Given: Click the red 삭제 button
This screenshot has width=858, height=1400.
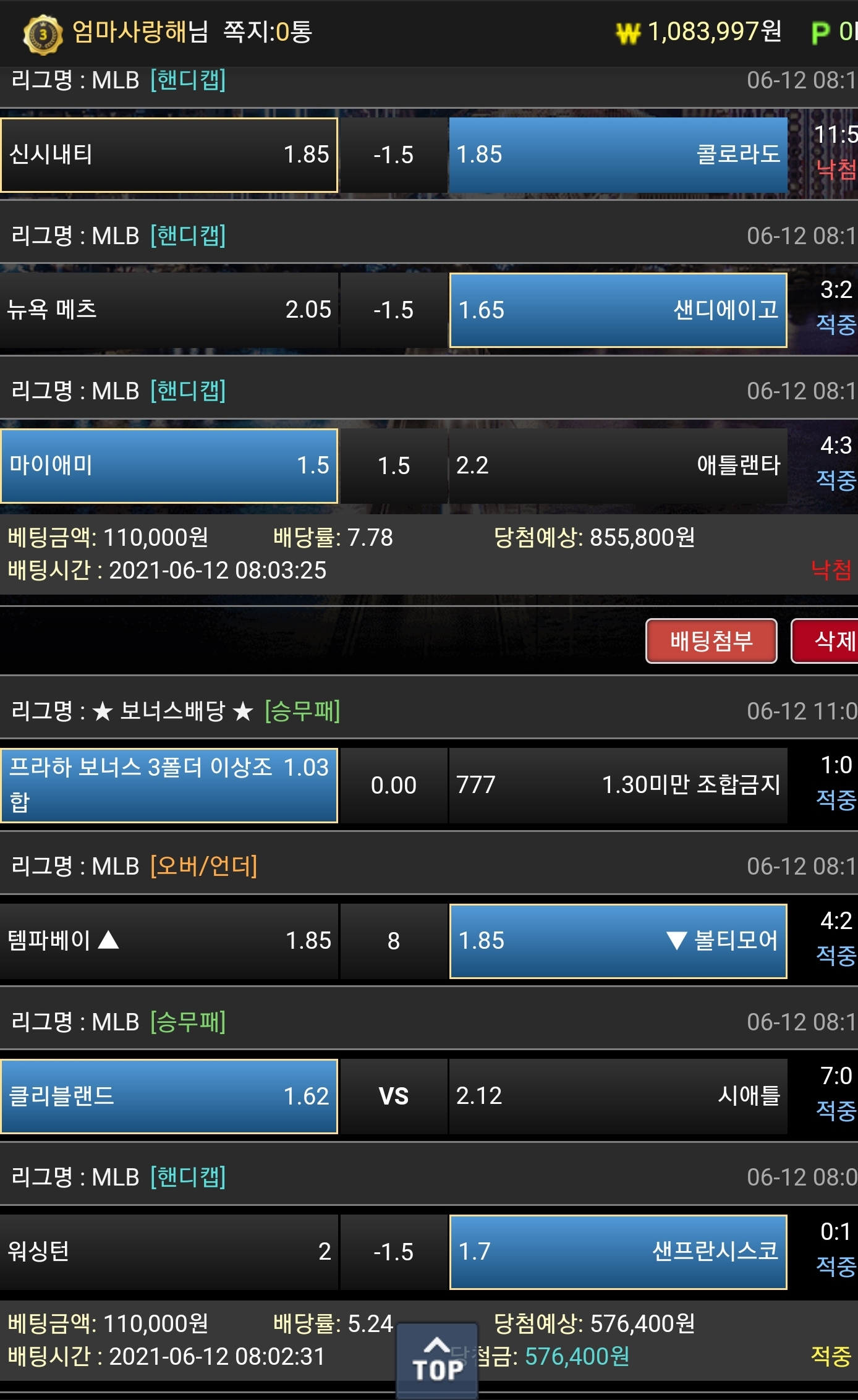Looking at the screenshot, I should 825,641.
